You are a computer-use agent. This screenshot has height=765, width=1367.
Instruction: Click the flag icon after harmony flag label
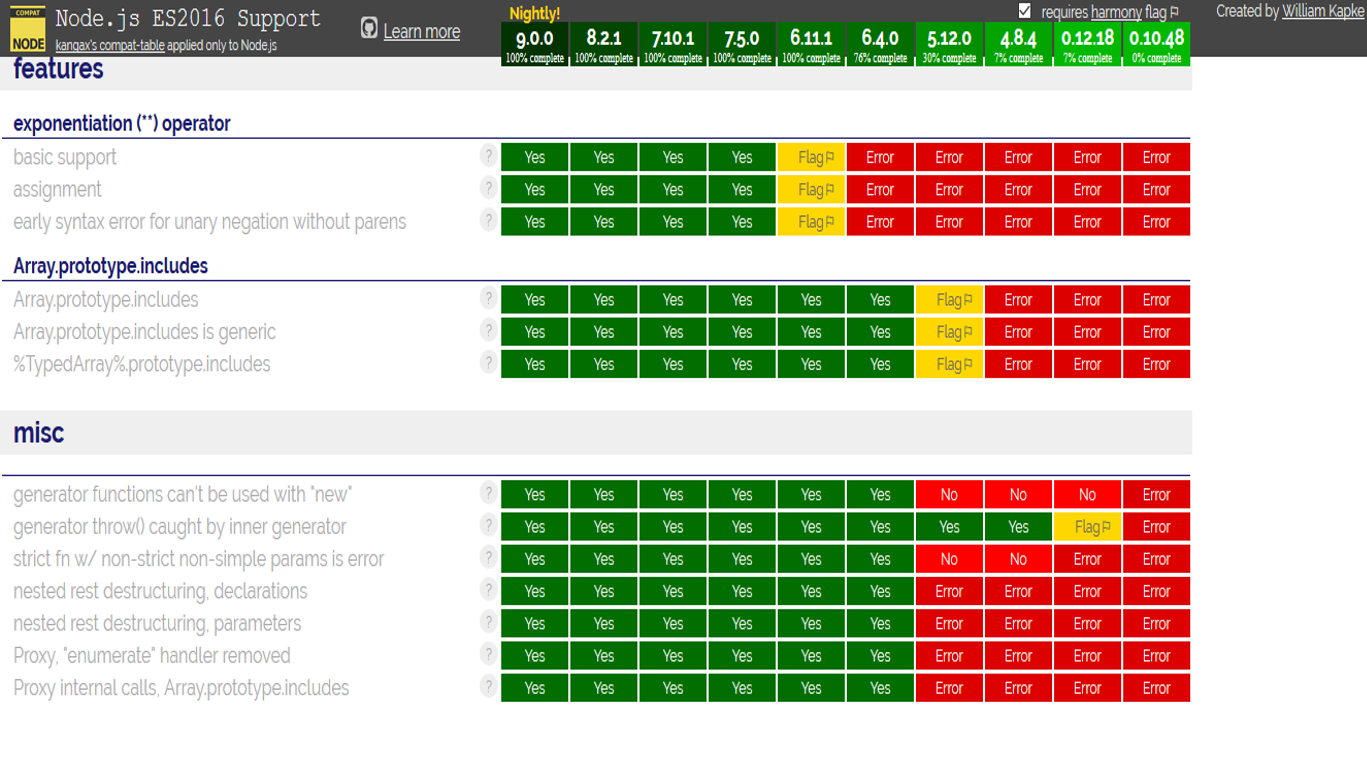[x=1174, y=12]
